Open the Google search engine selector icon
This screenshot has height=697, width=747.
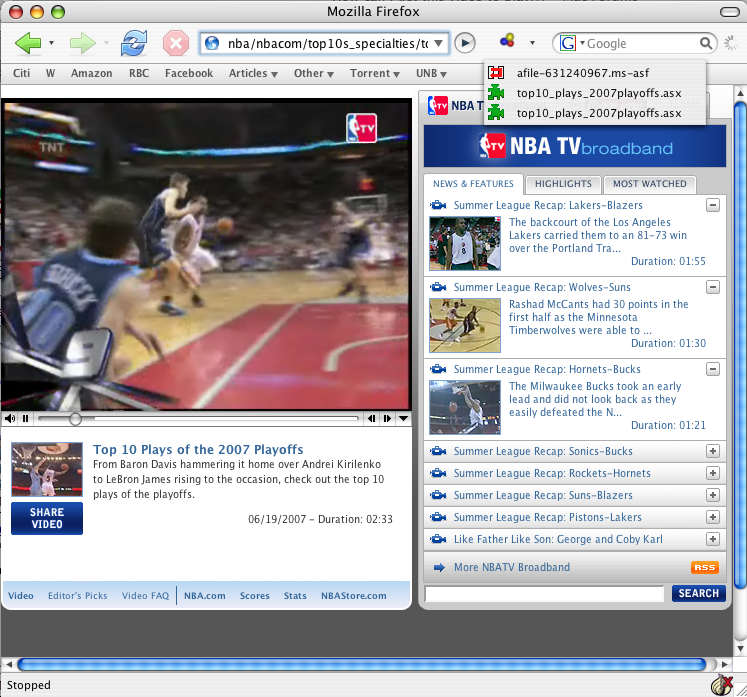[x=567, y=43]
